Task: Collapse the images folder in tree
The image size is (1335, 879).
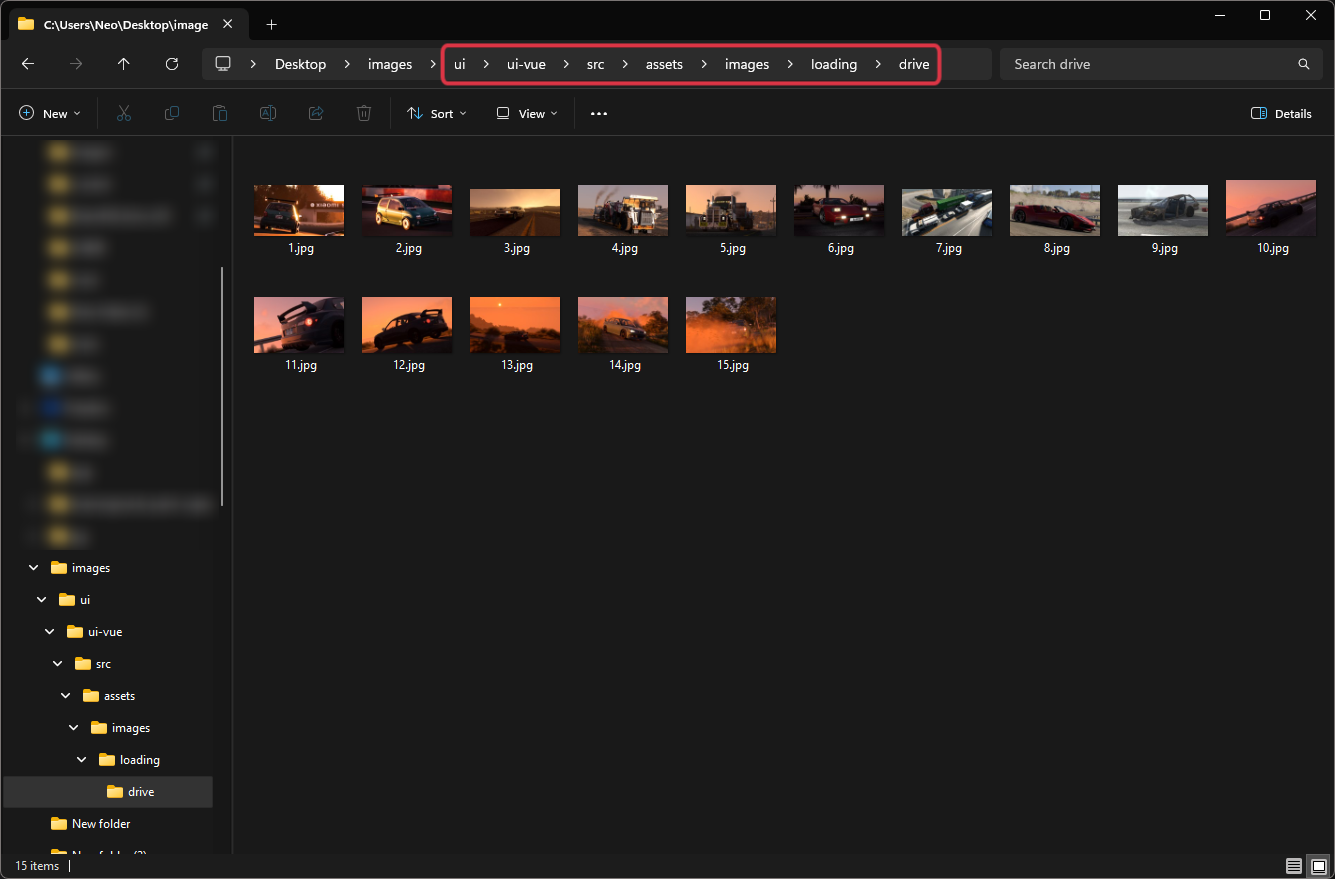Action: (x=34, y=568)
